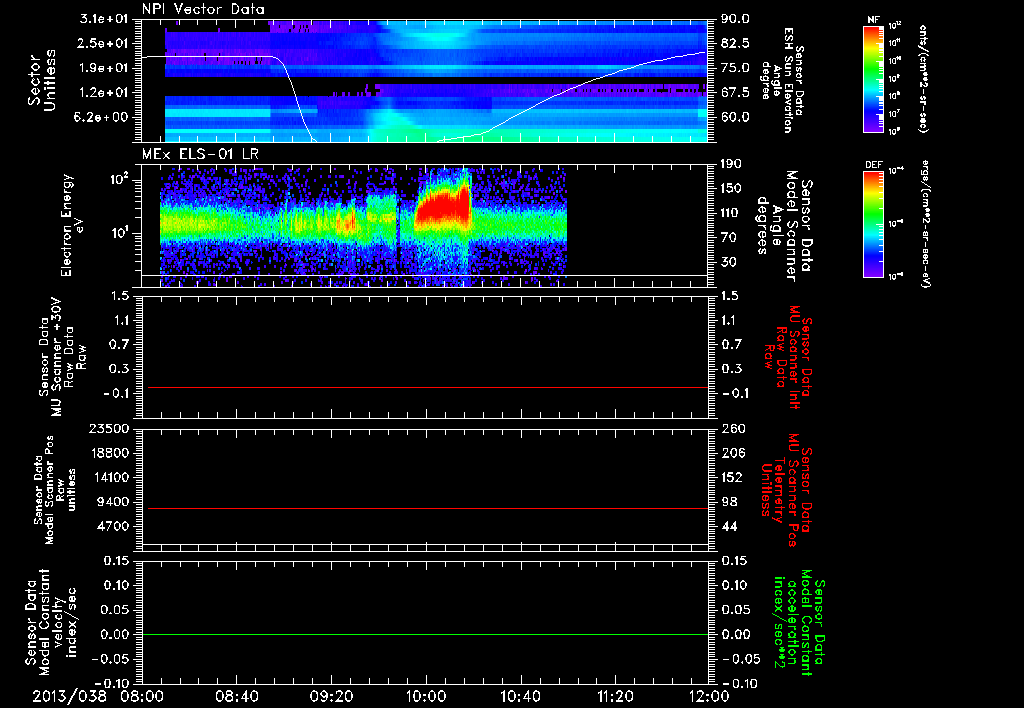The height and width of the screenshot is (708, 1024).
Task: Click the 150 scanner angle tick
Action: pos(731,189)
